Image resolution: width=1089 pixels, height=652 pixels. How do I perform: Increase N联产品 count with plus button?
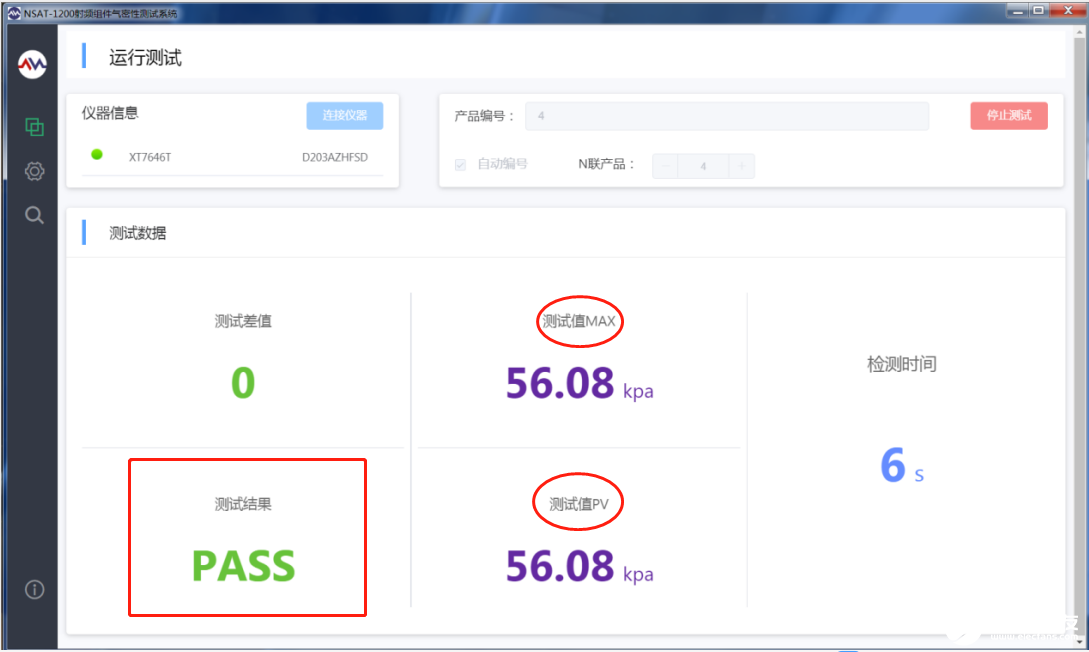(741, 166)
